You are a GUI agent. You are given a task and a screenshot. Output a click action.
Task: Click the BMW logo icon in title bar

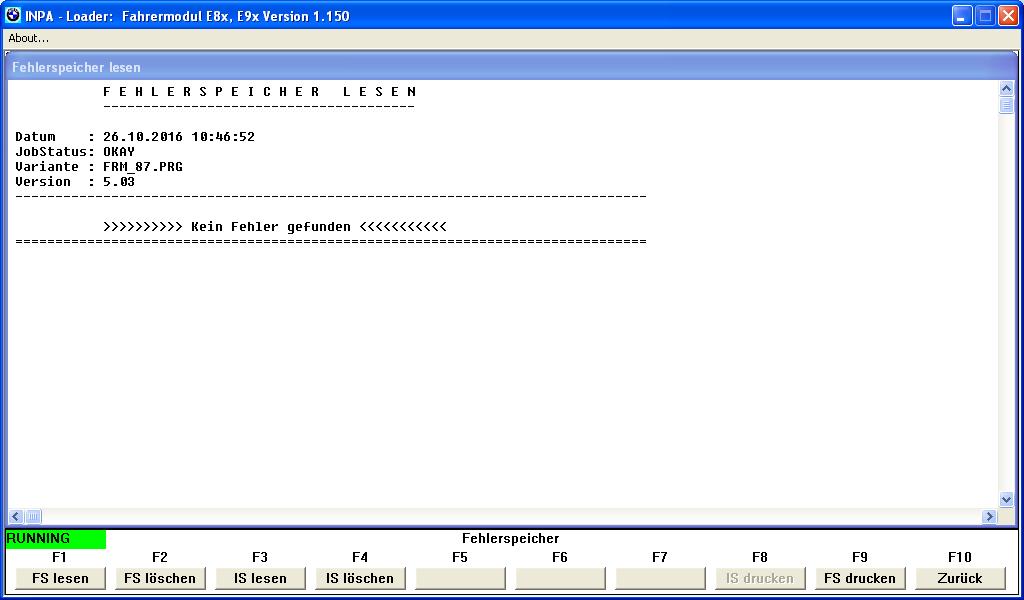(x=13, y=15)
